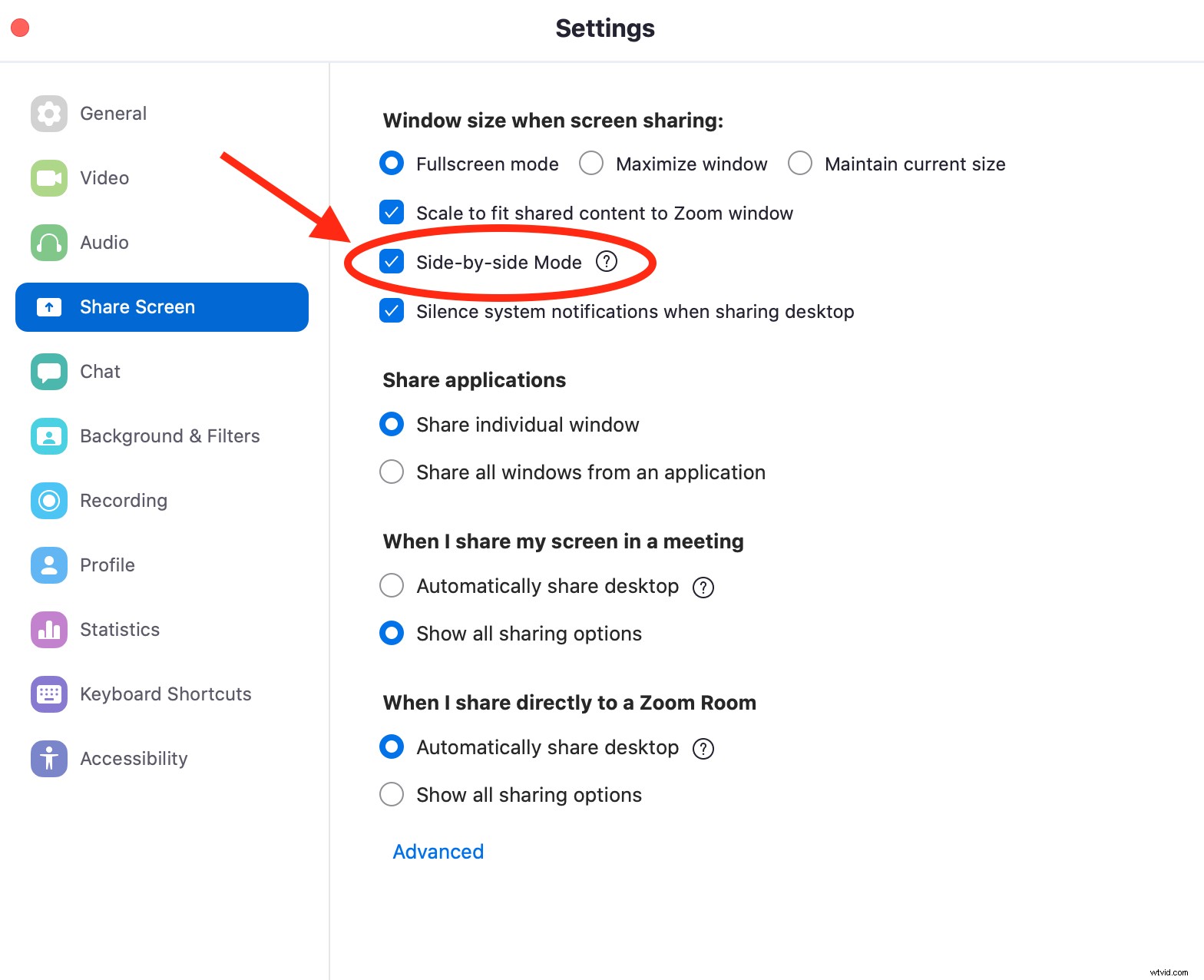The height and width of the screenshot is (980, 1204).
Task: Select the Video camera icon in sidebar
Action: (x=48, y=177)
